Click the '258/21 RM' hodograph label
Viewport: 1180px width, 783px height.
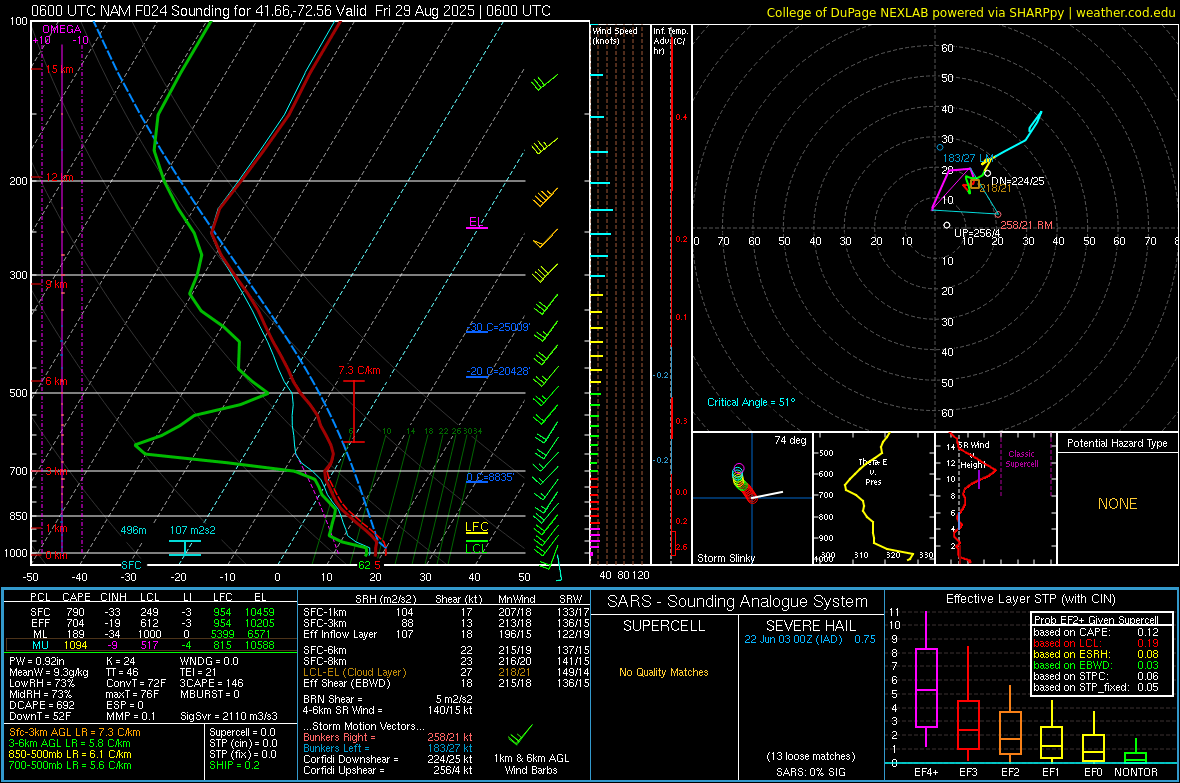(x=1026, y=225)
